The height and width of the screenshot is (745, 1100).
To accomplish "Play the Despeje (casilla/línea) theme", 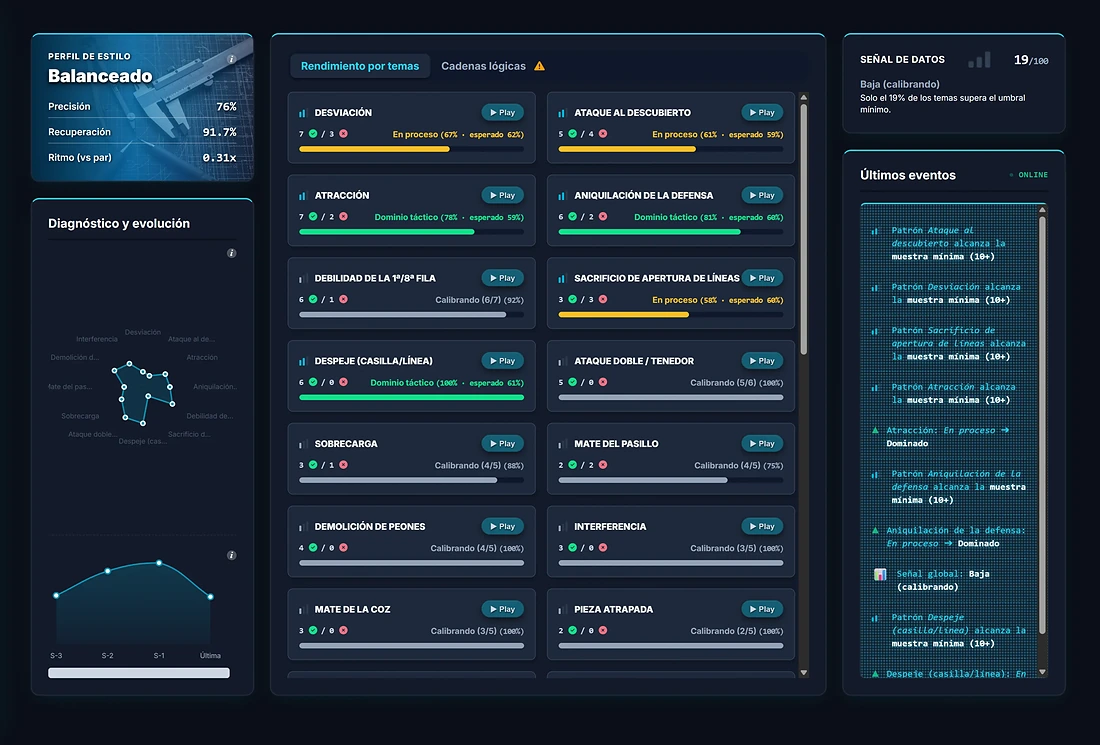I will [x=502, y=361].
